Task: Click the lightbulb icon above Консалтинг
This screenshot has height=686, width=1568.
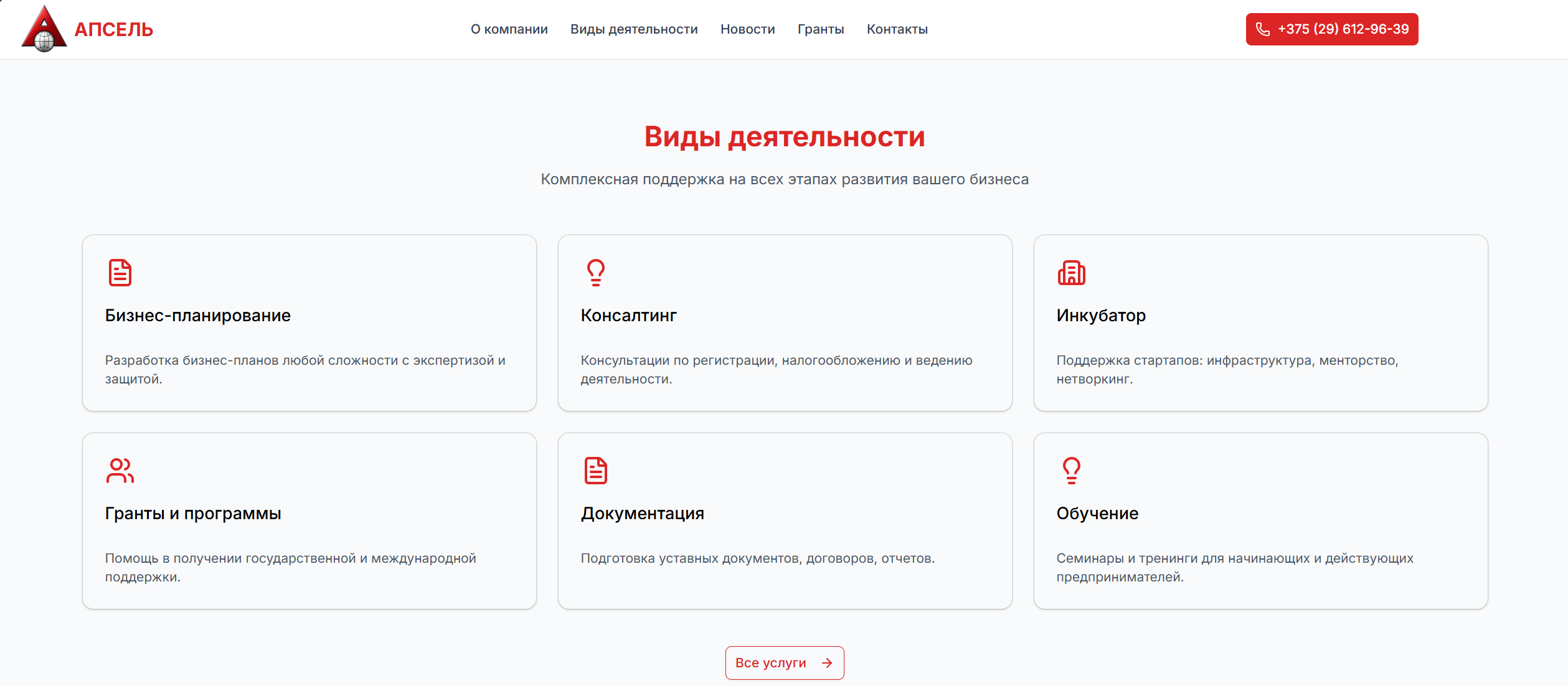Action: pyautogui.click(x=596, y=273)
